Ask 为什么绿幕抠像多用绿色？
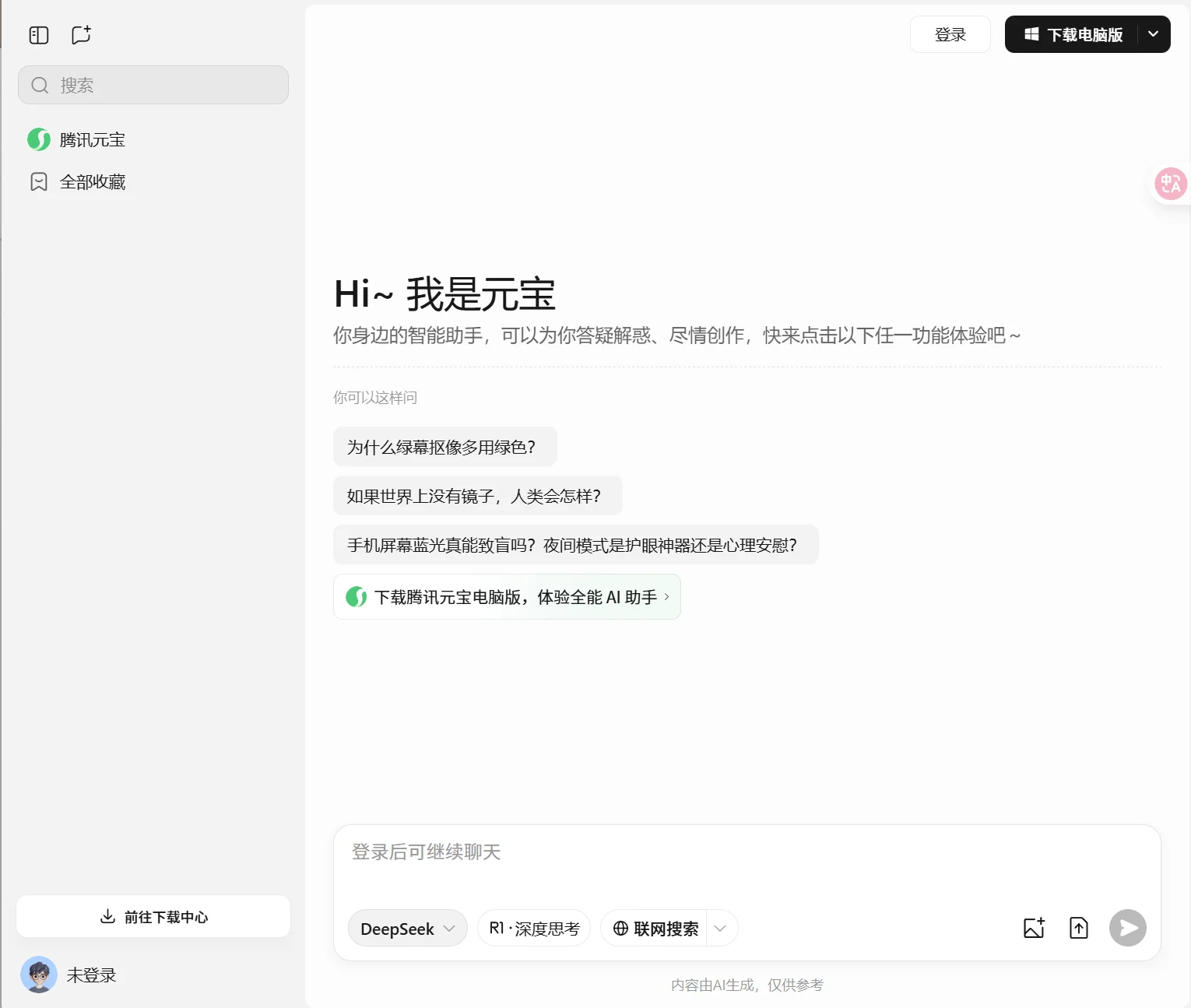The image size is (1191, 1008). point(445,447)
